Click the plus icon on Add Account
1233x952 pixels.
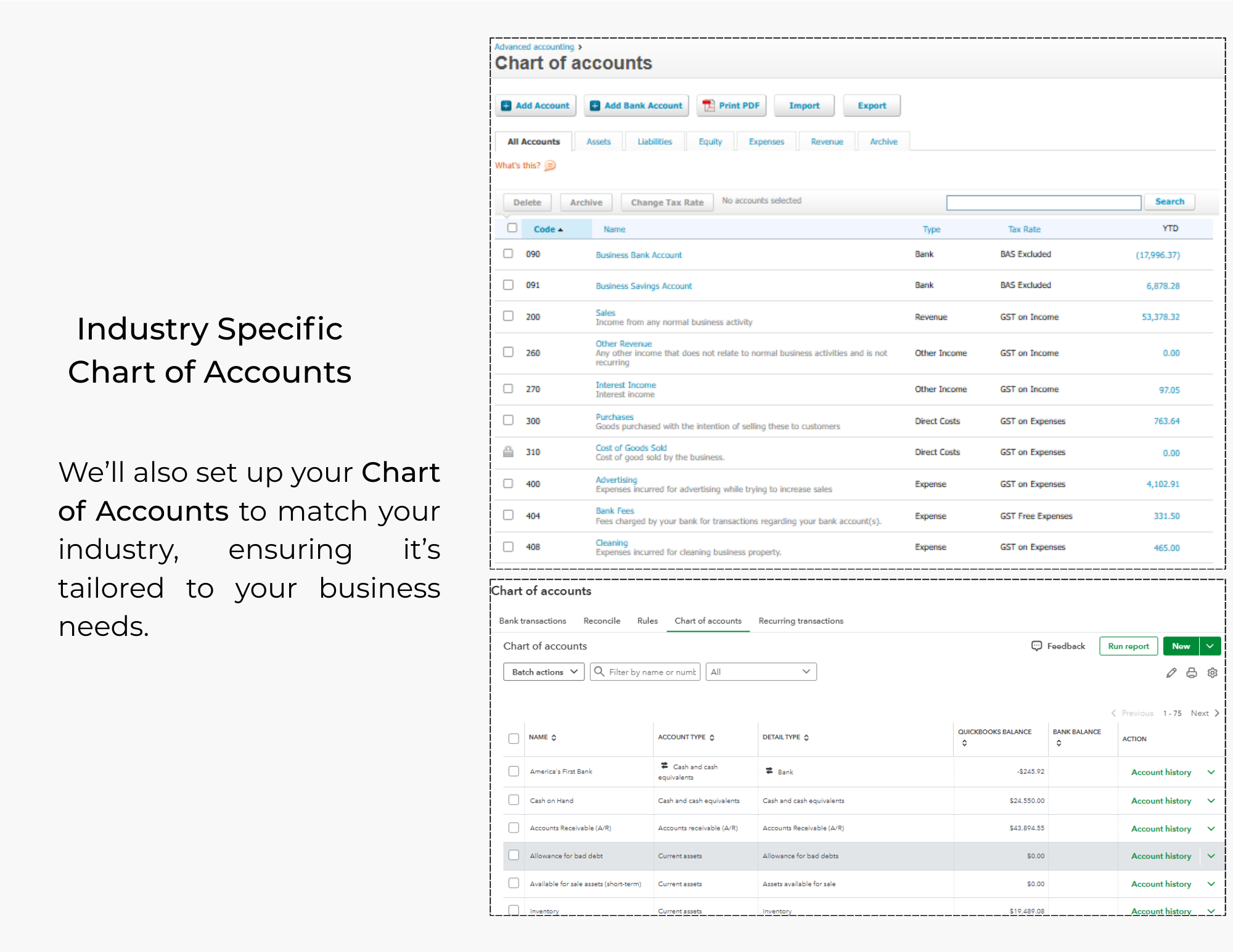tap(506, 105)
